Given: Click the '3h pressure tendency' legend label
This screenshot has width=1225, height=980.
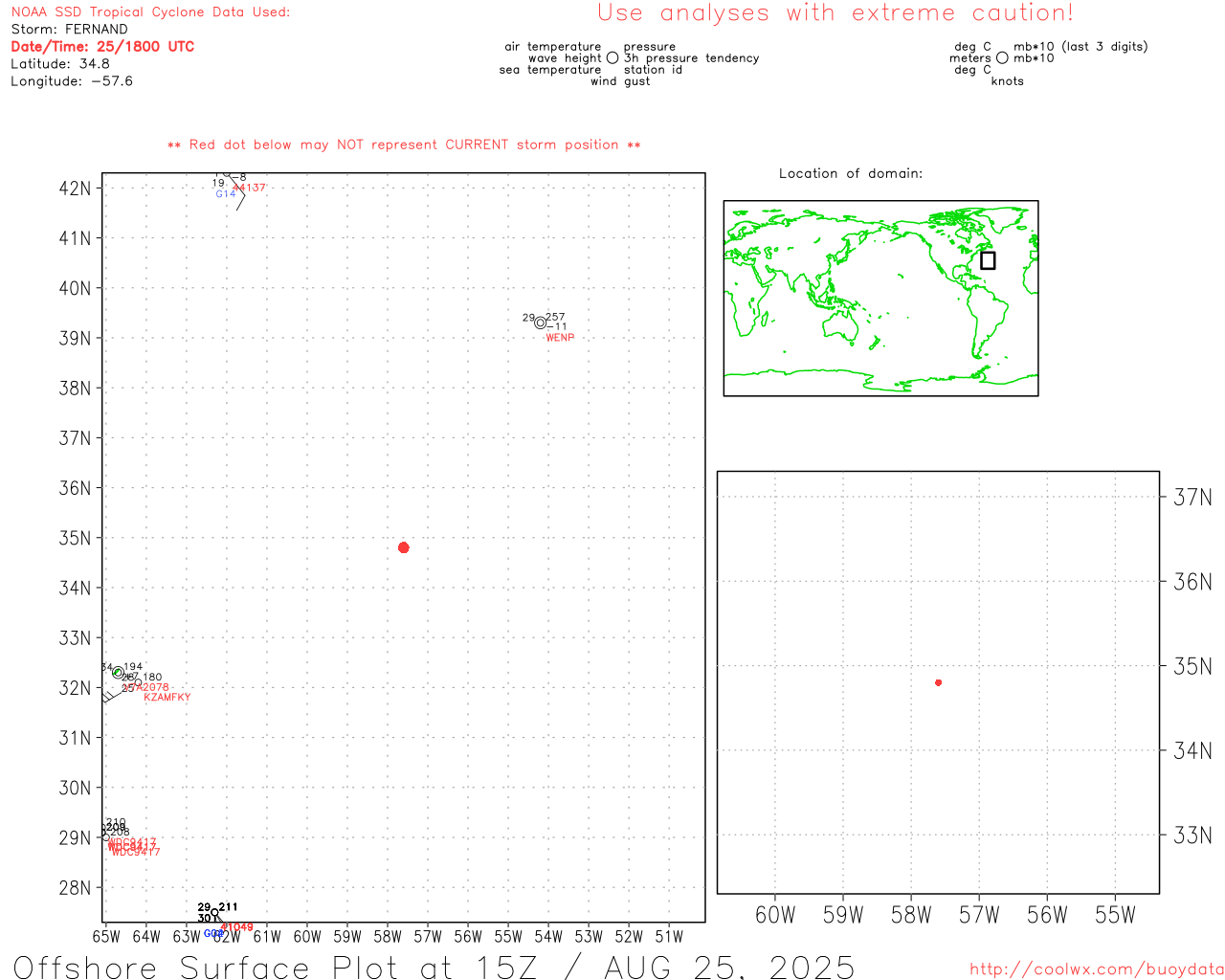Looking at the screenshot, I should click(x=692, y=58).
